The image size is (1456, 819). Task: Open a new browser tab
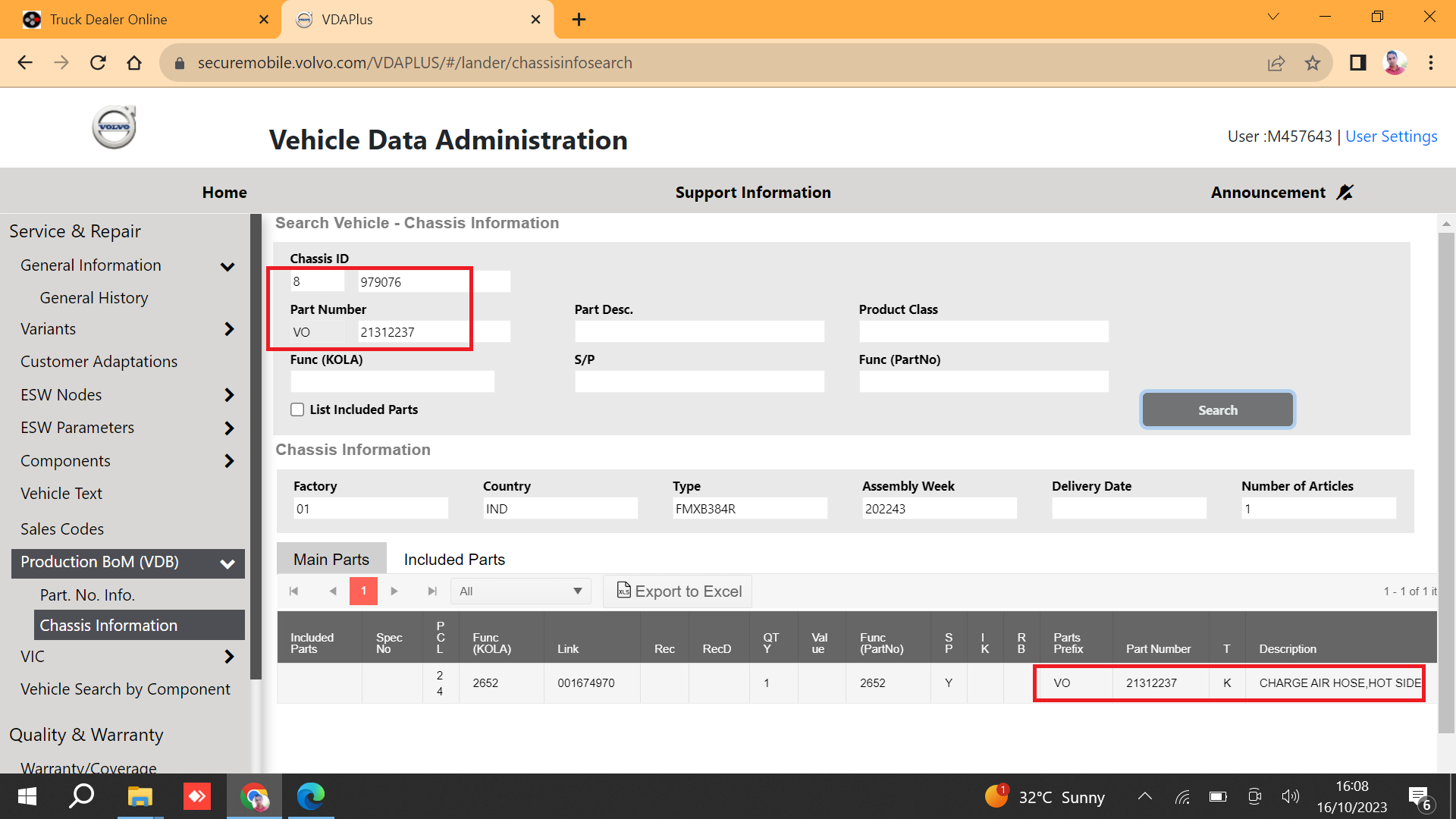tap(579, 20)
